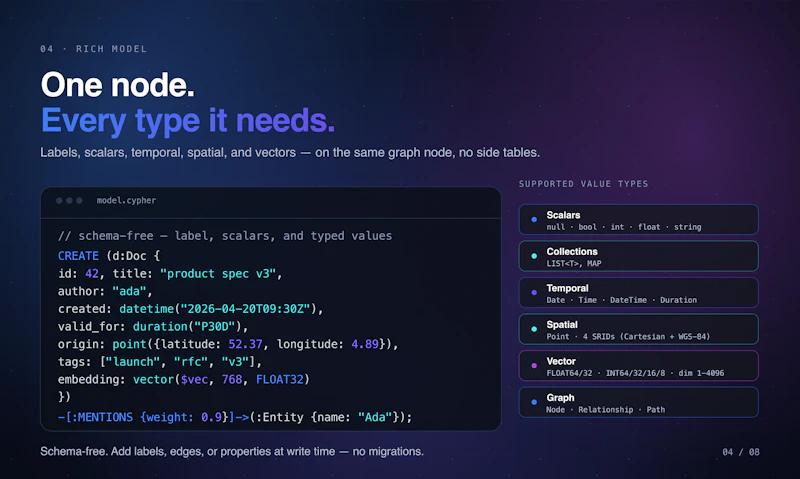
Task: Click the Collections value type card
Action: pos(638,256)
